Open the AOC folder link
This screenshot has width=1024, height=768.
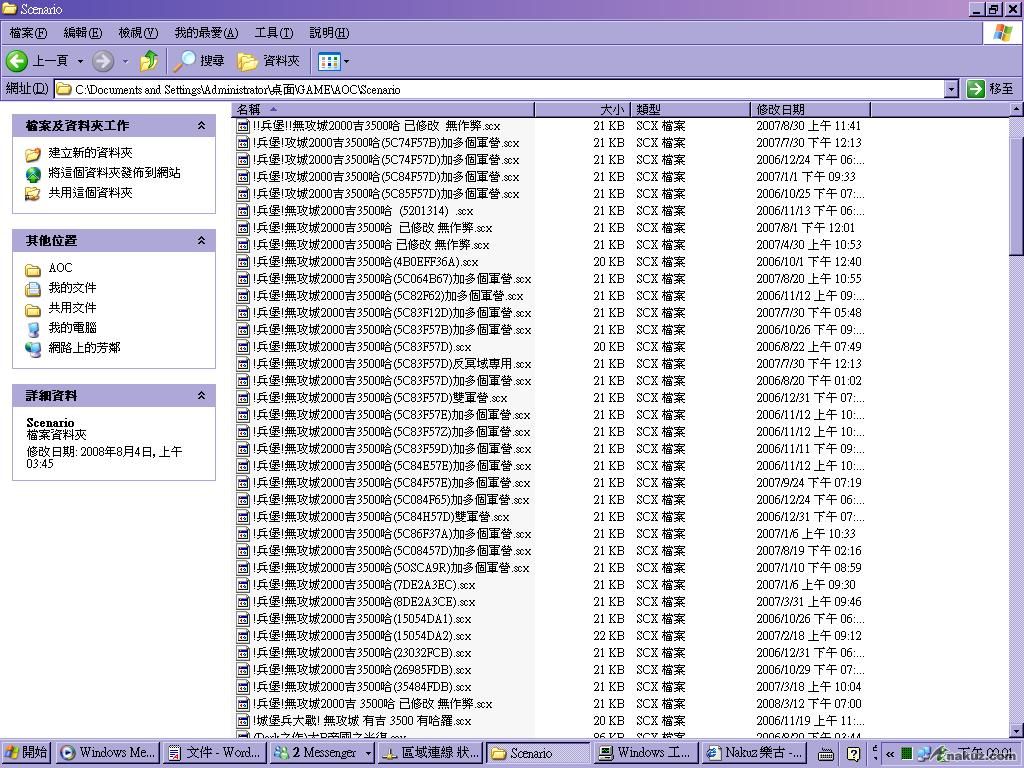(x=60, y=268)
